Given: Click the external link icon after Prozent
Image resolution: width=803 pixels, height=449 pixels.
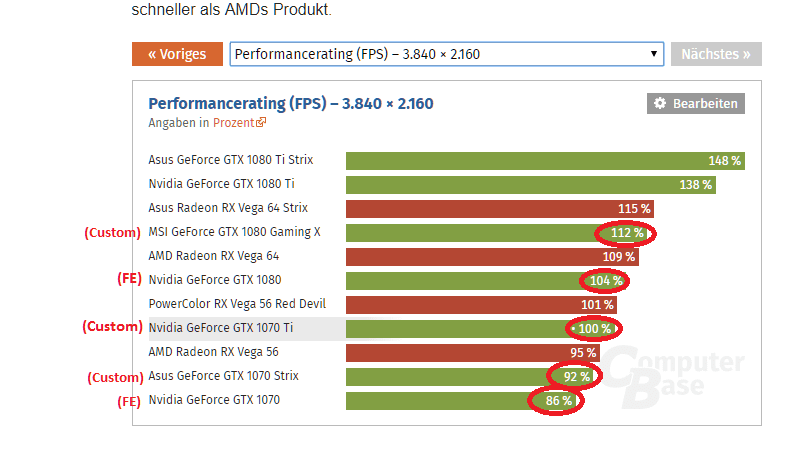Looking at the screenshot, I should (261, 122).
